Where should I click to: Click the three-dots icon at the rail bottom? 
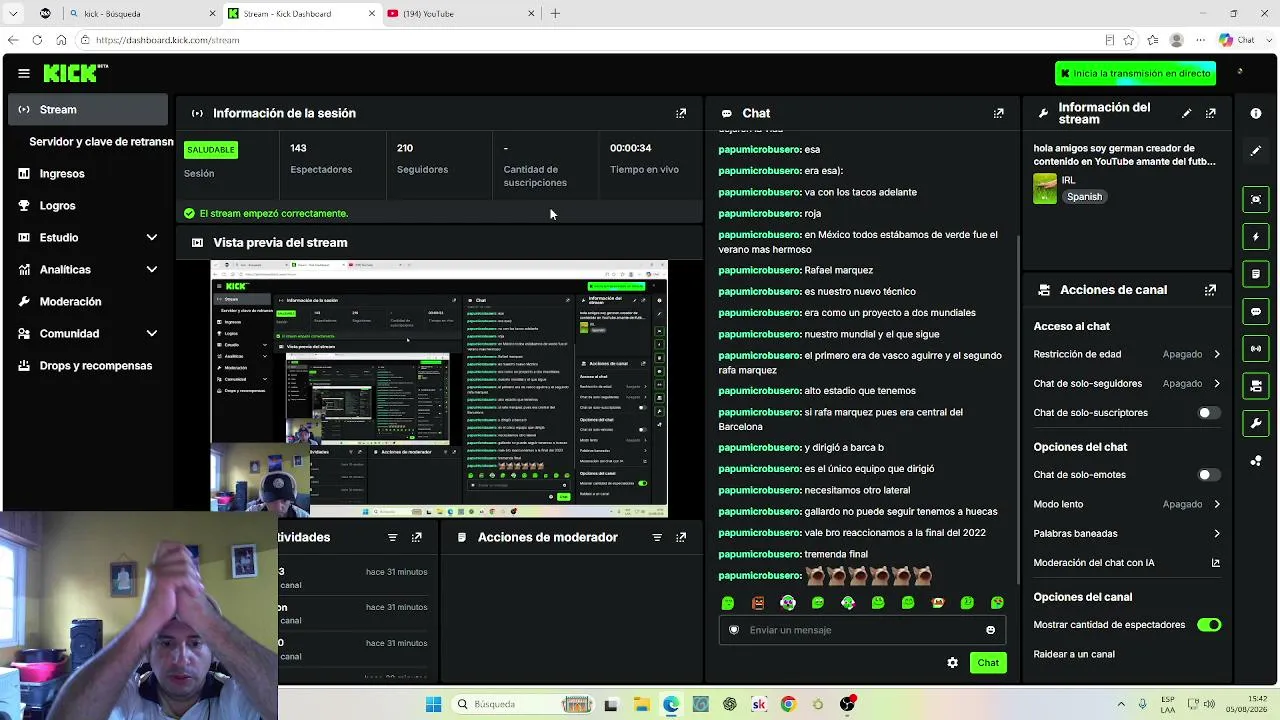click(1256, 461)
